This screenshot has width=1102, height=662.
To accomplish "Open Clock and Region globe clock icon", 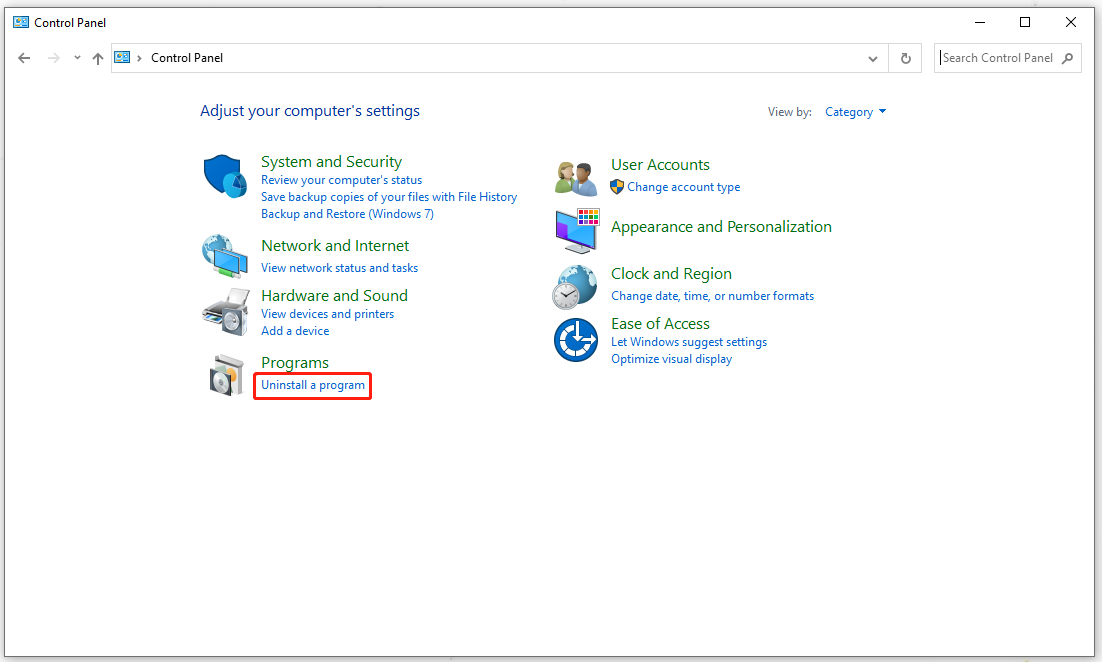I will (x=575, y=287).
